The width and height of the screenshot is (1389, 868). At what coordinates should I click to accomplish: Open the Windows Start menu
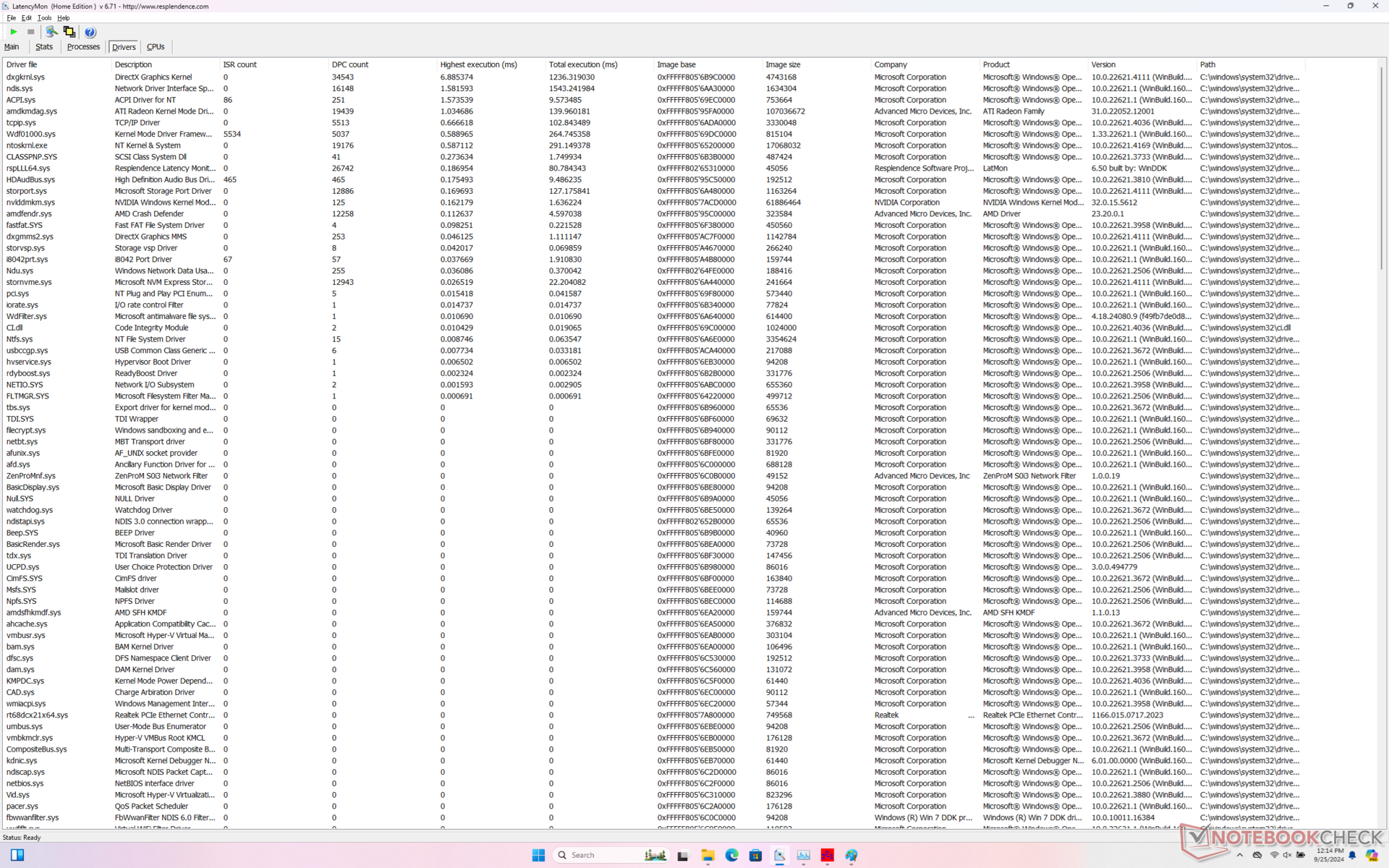click(538, 855)
